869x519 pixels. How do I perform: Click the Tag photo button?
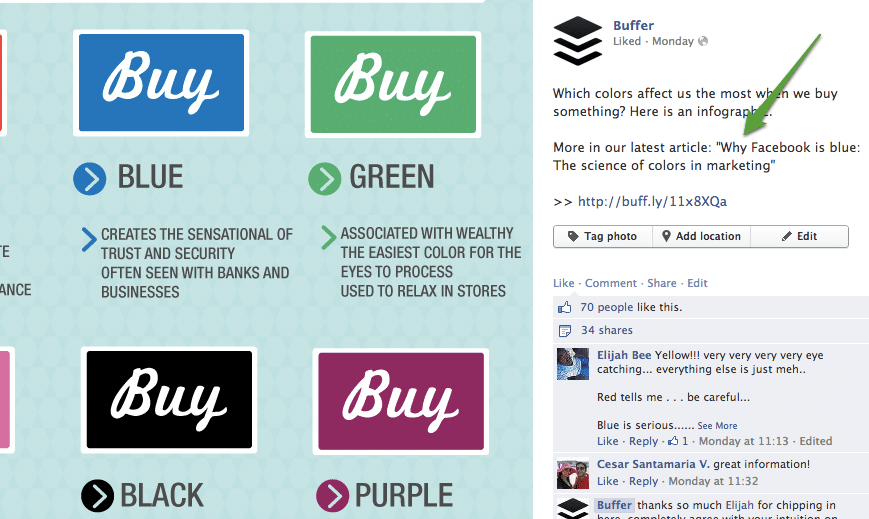[602, 236]
